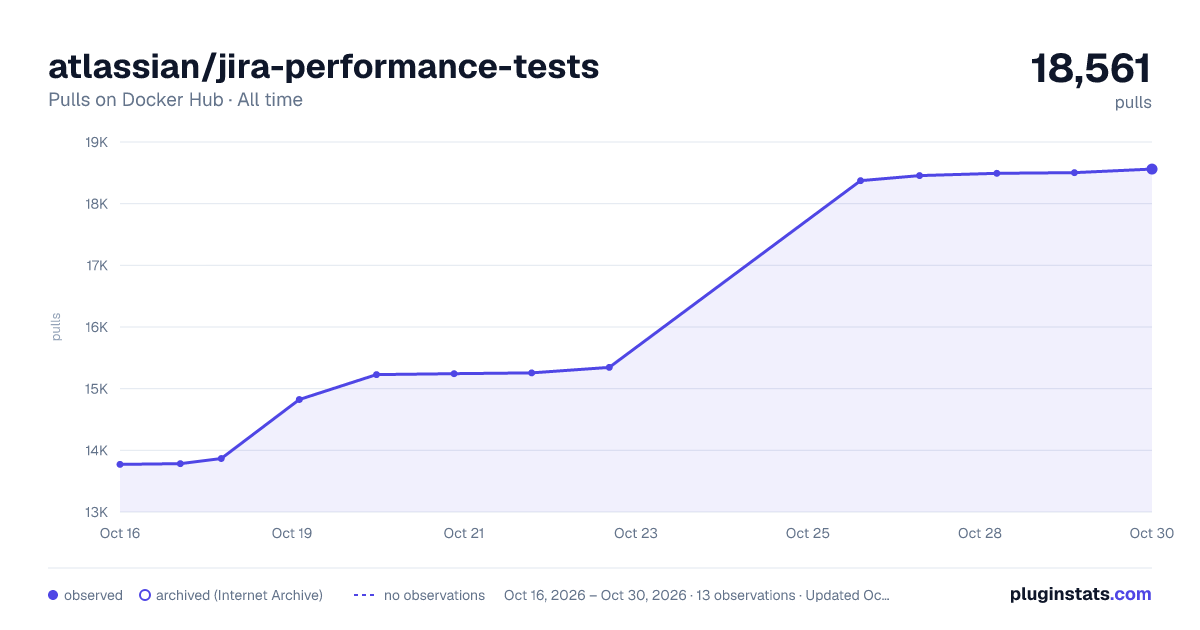Click the Oct 16 x-axis label

[x=120, y=533]
